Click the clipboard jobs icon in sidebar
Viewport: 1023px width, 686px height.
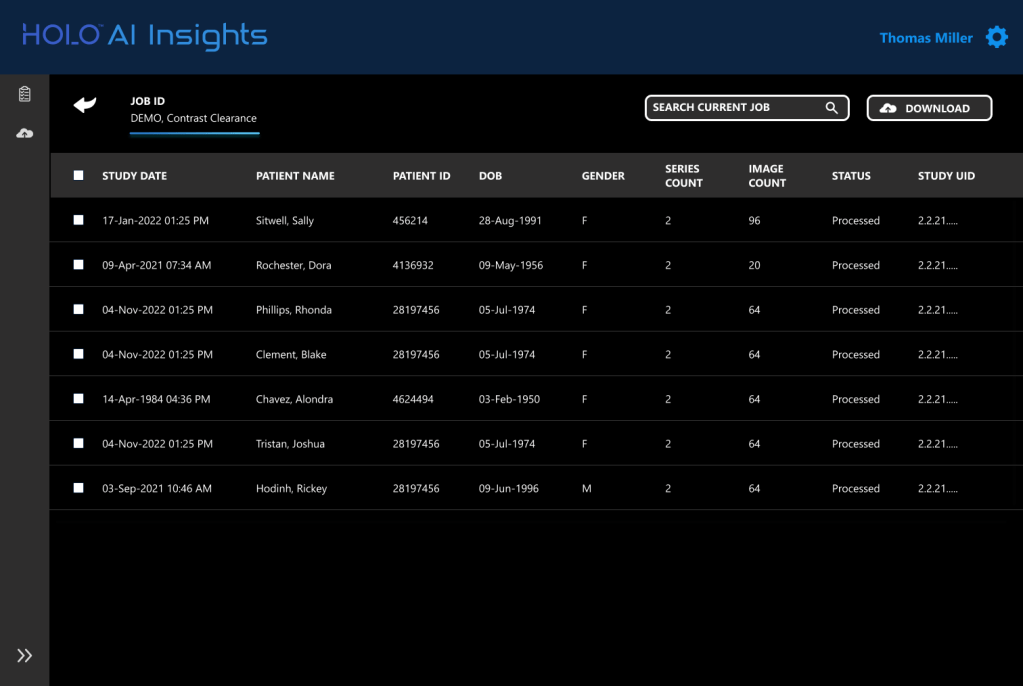click(x=25, y=94)
